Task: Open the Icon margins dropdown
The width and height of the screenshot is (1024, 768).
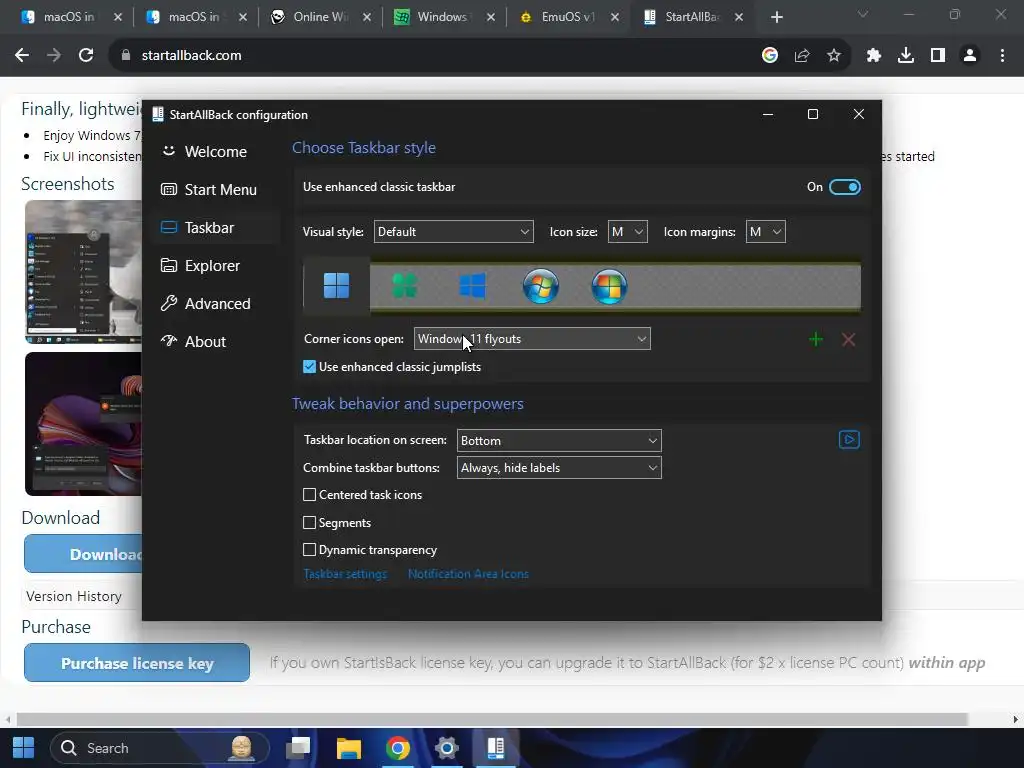Action: pyautogui.click(x=765, y=232)
